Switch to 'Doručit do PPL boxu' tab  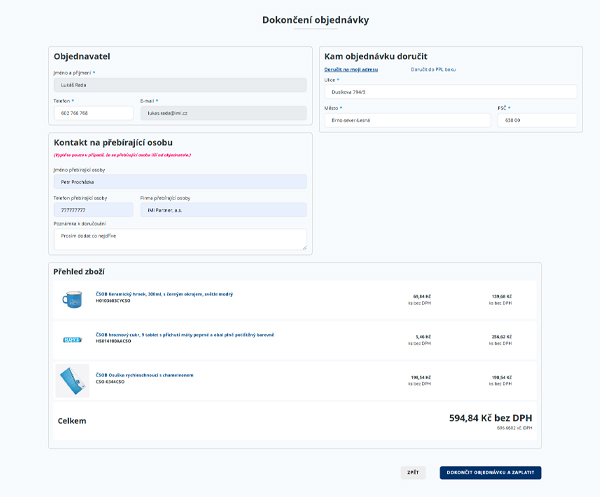pyautogui.click(x=433, y=69)
